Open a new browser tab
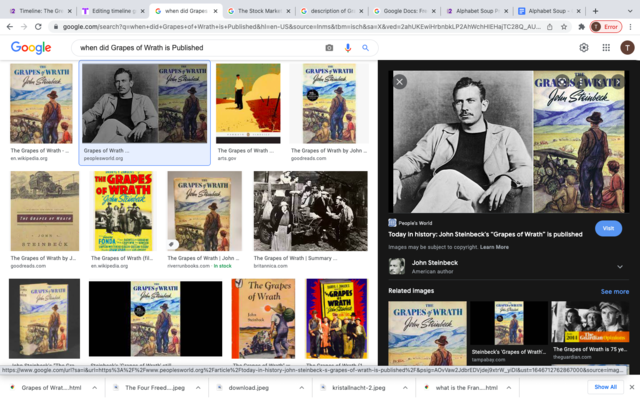640x400 pixels. 595,11
